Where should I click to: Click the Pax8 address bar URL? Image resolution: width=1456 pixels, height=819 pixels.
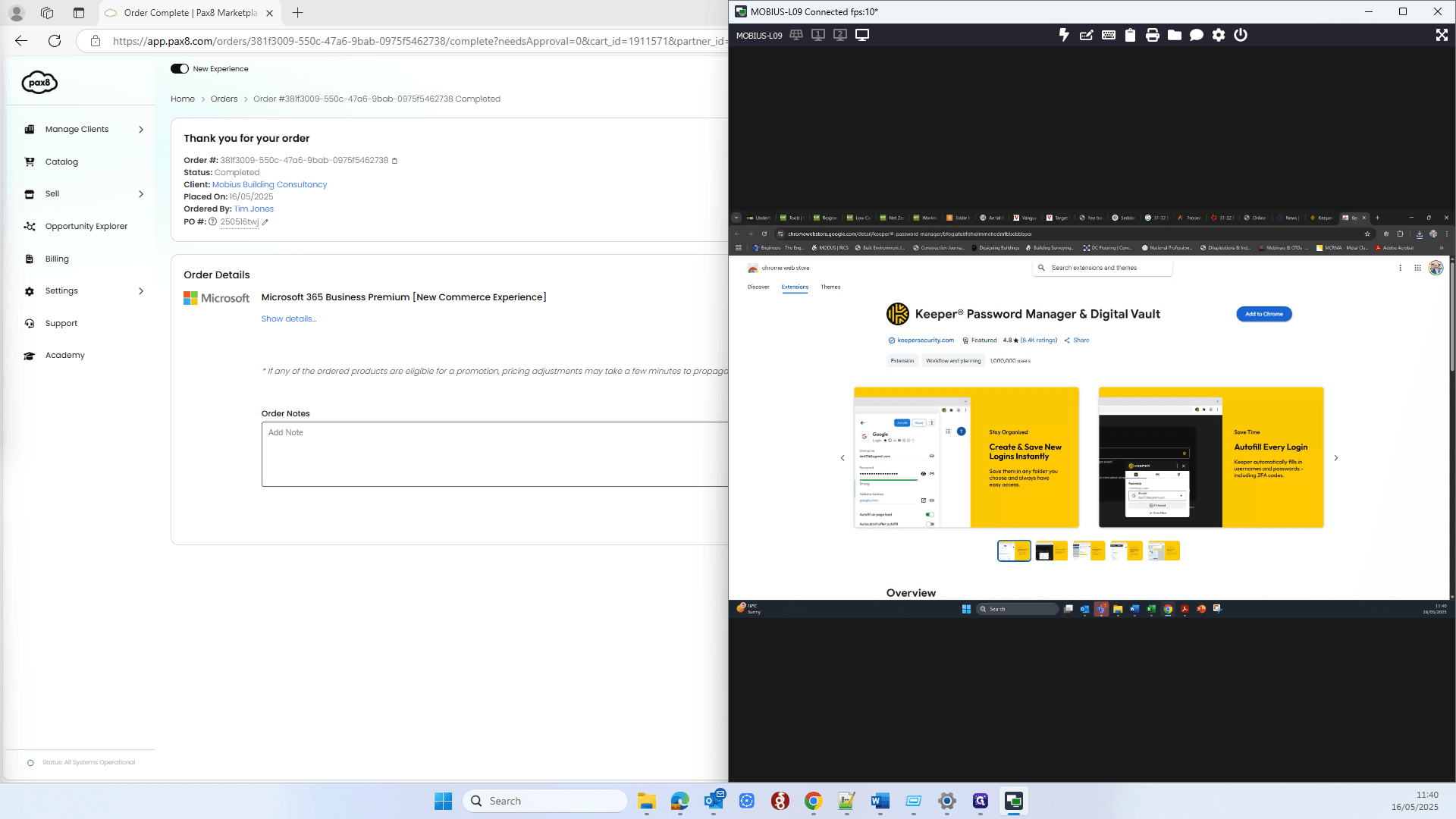419,41
